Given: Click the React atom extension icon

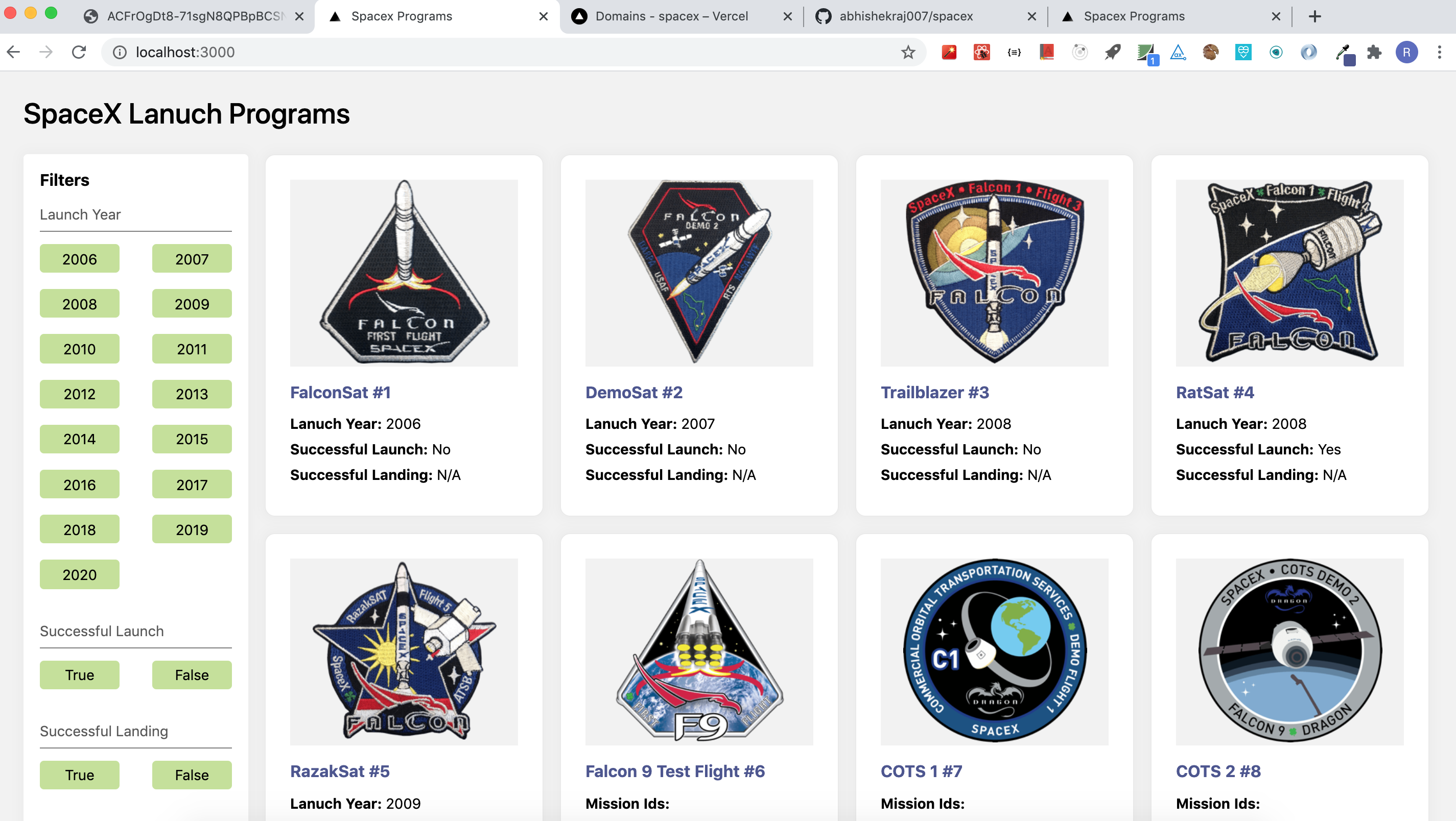Looking at the screenshot, I should (982, 52).
